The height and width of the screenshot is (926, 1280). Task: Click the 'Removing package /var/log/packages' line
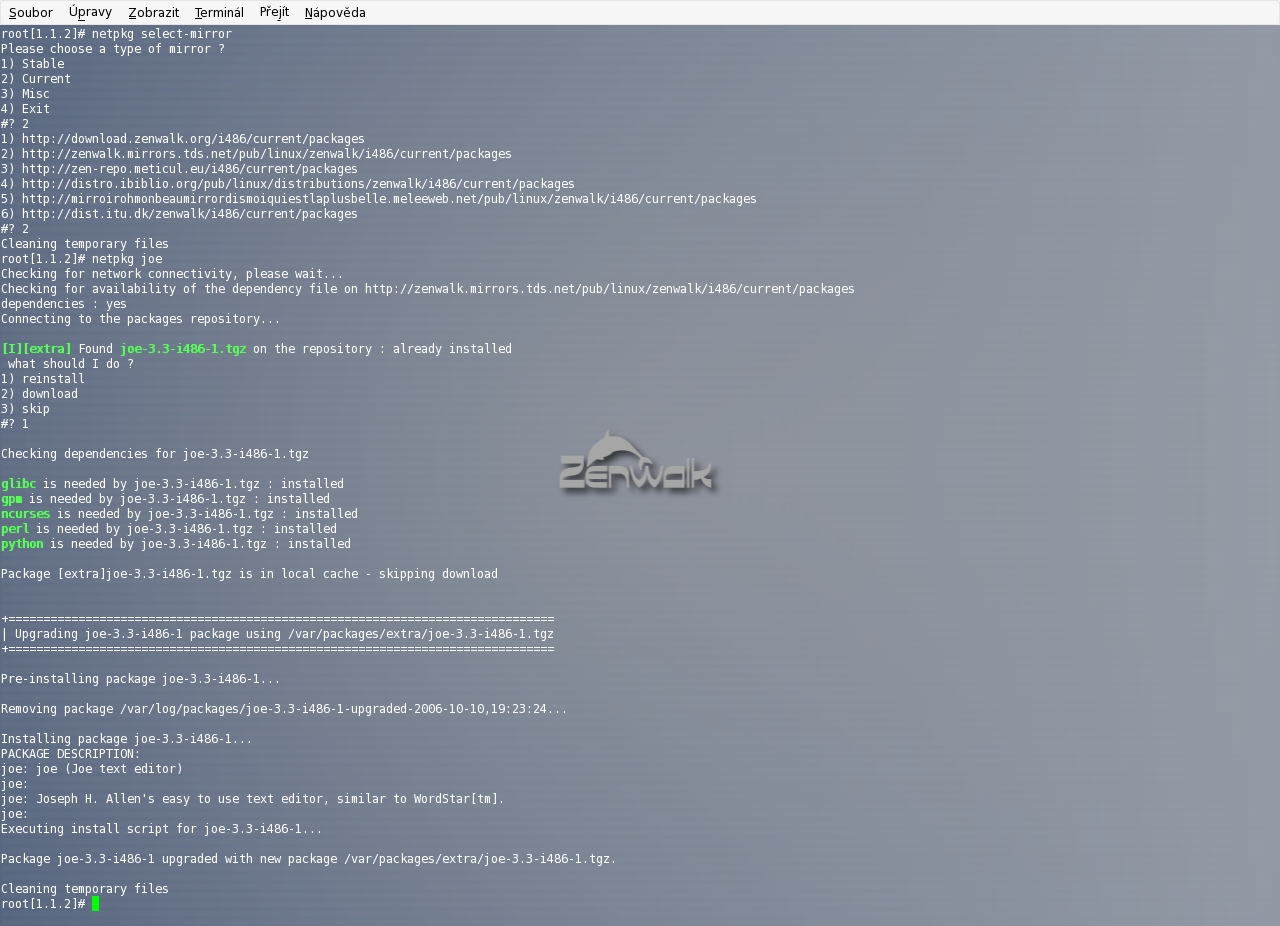[x=284, y=709]
